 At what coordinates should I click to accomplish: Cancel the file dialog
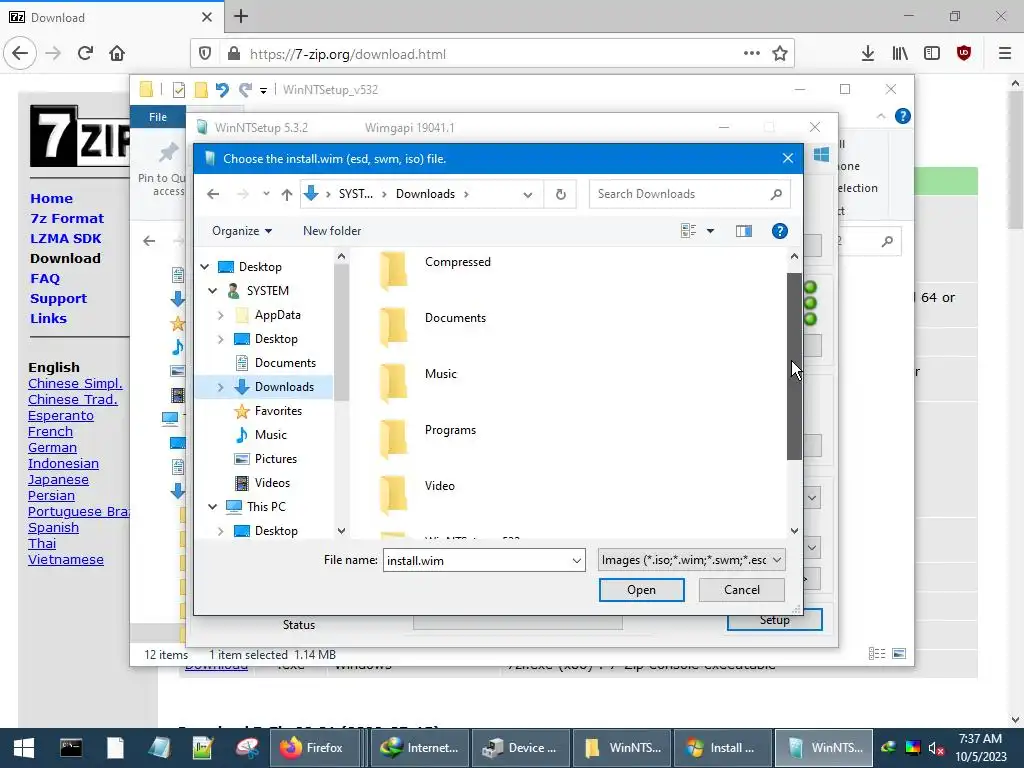point(741,590)
